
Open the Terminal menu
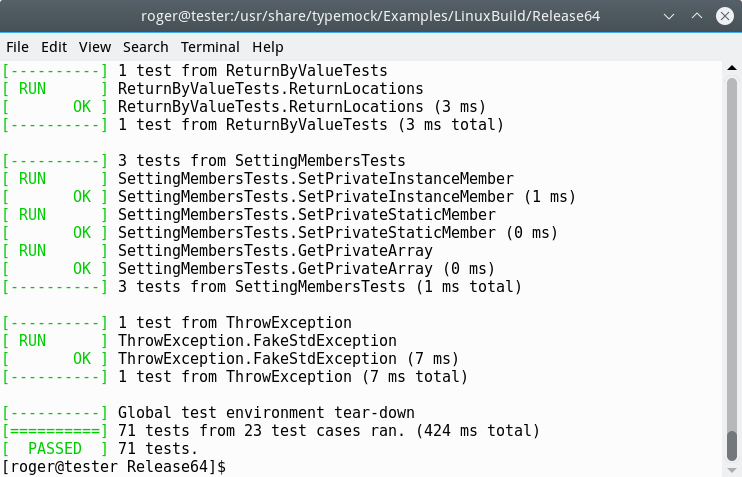coord(210,47)
